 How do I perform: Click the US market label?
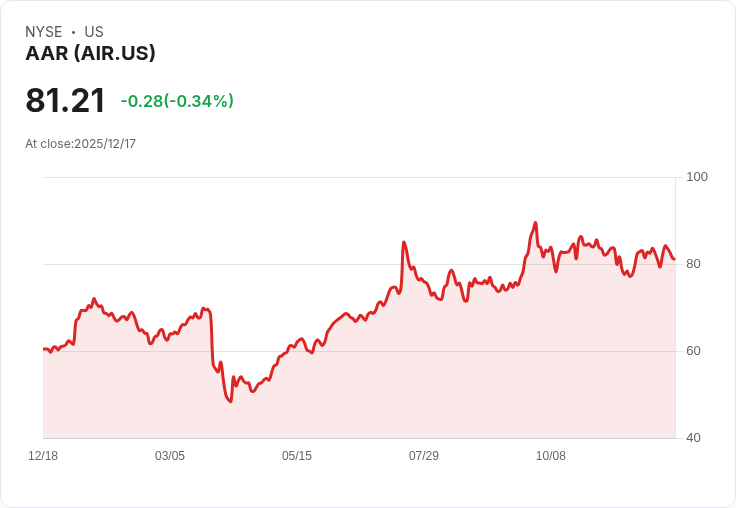(94, 32)
